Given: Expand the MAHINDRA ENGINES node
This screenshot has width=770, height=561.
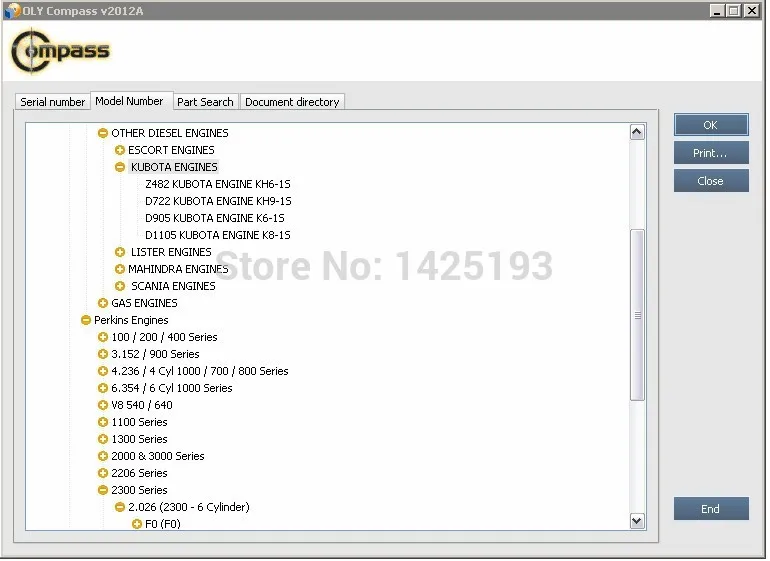Looking at the screenshot, I should 119,269.
